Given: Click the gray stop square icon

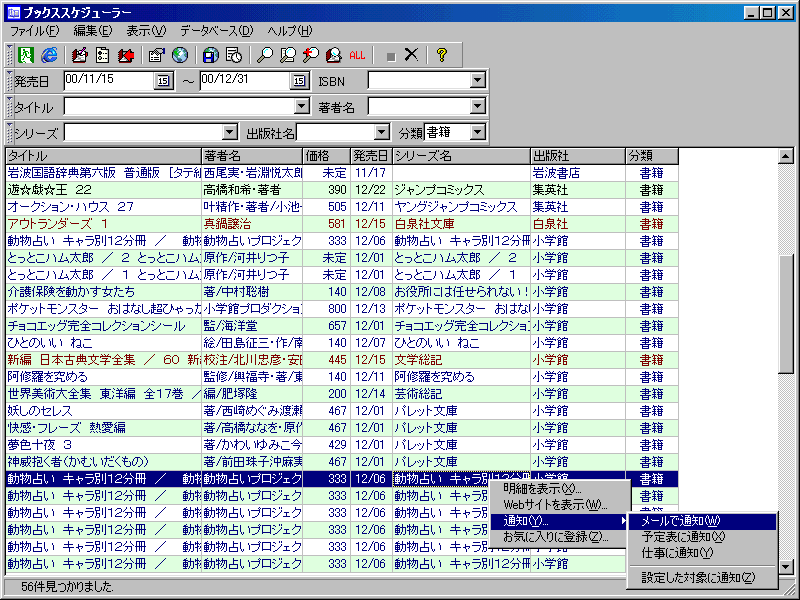Looking at the screenshot, I should click(391, 56).
